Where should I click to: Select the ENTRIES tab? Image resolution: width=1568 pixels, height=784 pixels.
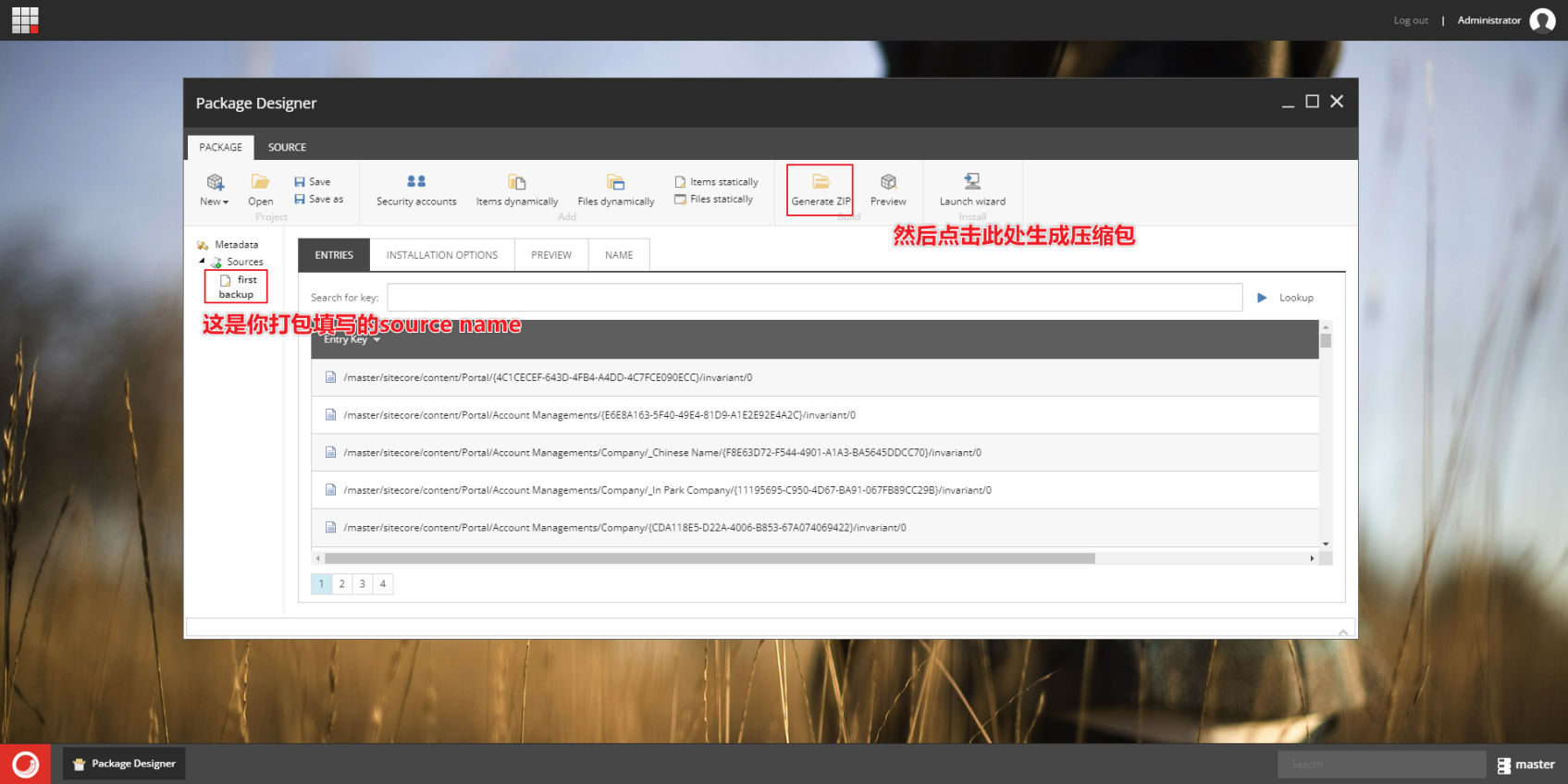point(334,255)
